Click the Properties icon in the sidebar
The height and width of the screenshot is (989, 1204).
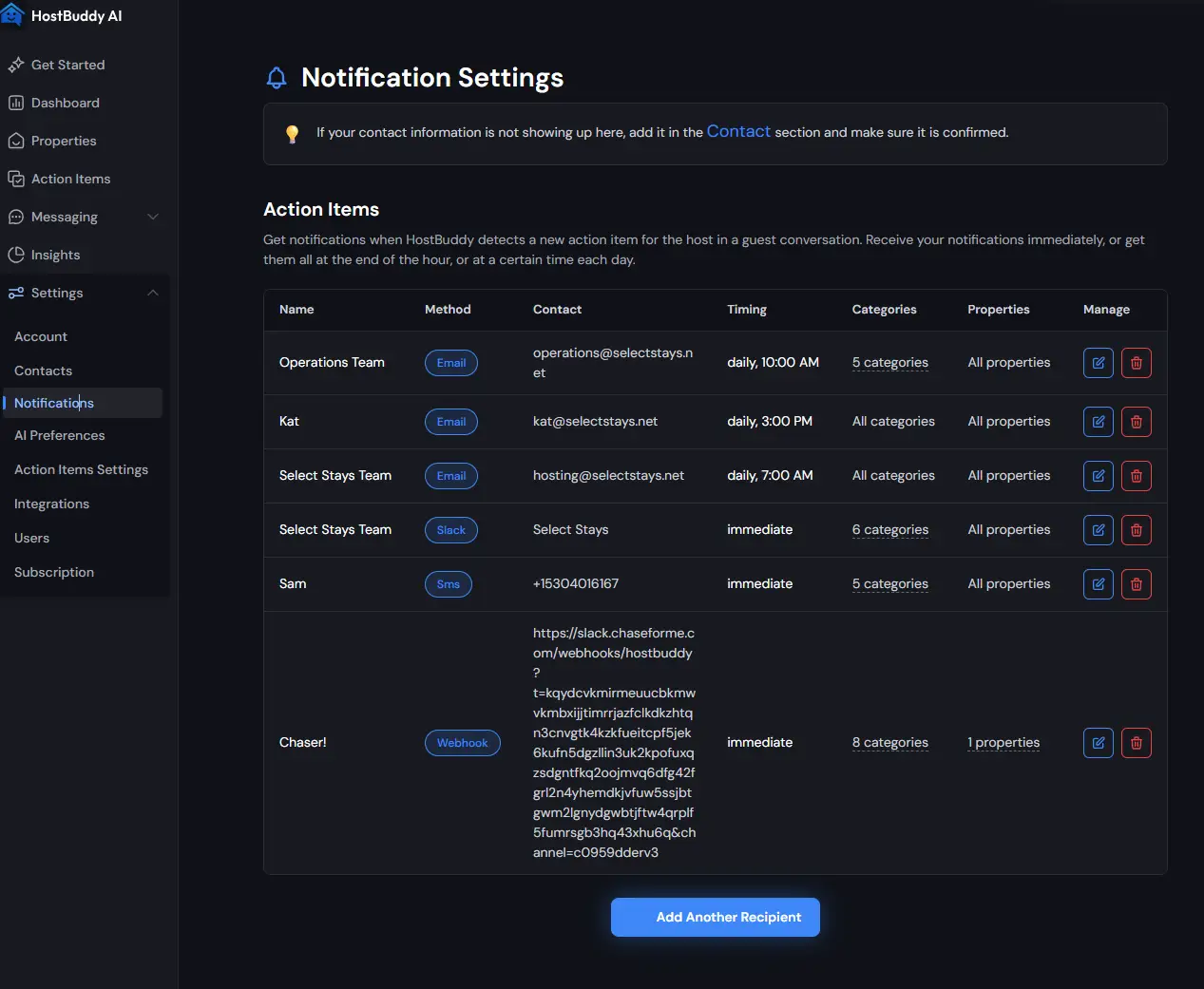pyautogui.click(x=17, y=141)
